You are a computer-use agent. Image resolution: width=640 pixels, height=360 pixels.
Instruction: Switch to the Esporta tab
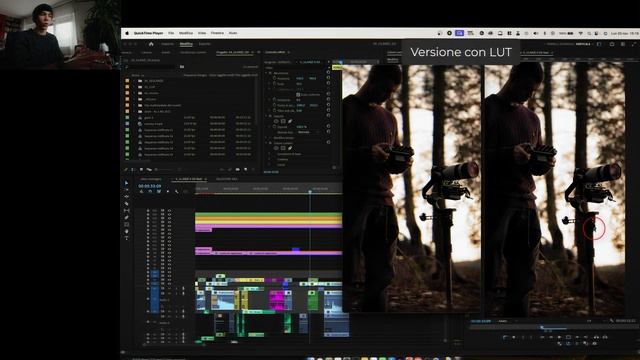pyautogui.click(x=204, y=44)
